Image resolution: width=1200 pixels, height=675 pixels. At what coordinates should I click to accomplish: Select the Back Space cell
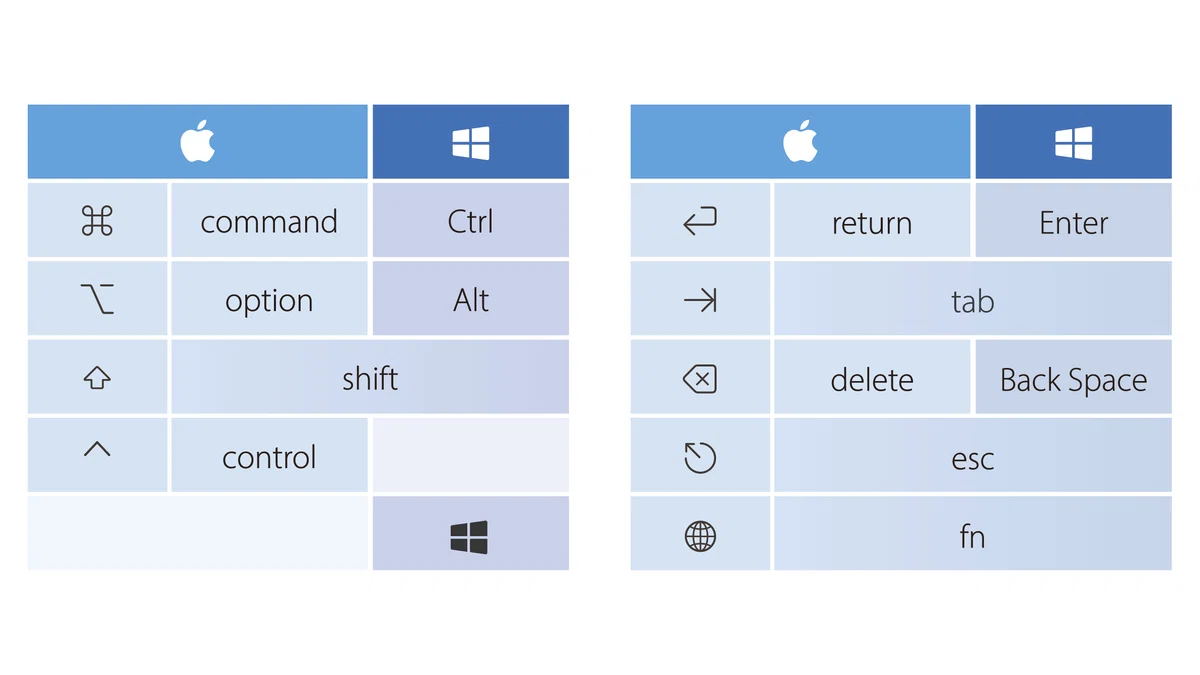coord(1073,377)
